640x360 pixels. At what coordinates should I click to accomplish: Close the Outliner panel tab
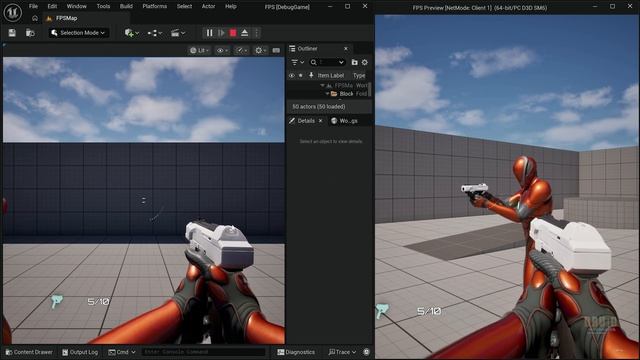(x=346, y=49)
